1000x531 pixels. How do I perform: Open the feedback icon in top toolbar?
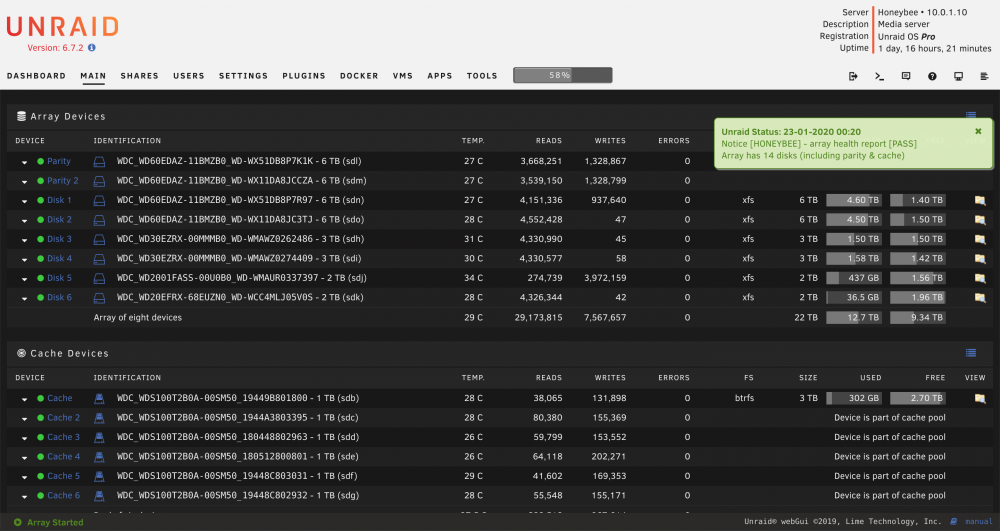click(x=906, y=76)
